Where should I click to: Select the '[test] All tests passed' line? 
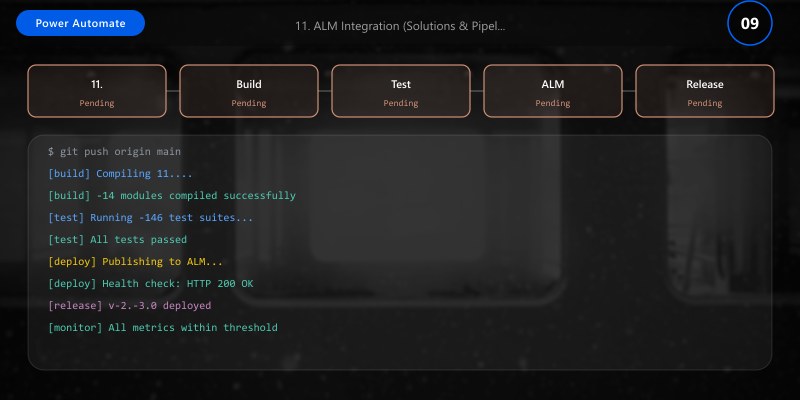pyautogui.click(x=117, y=239)
